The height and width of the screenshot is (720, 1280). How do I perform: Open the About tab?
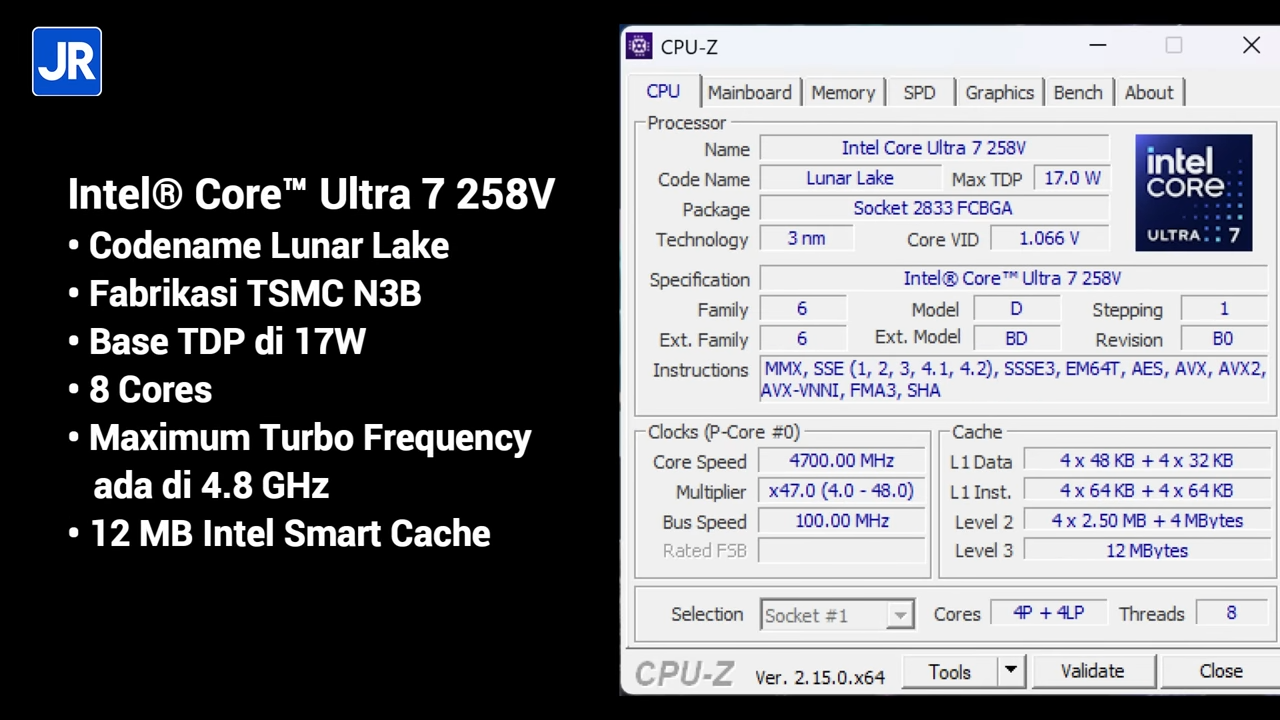[1149, 92]
